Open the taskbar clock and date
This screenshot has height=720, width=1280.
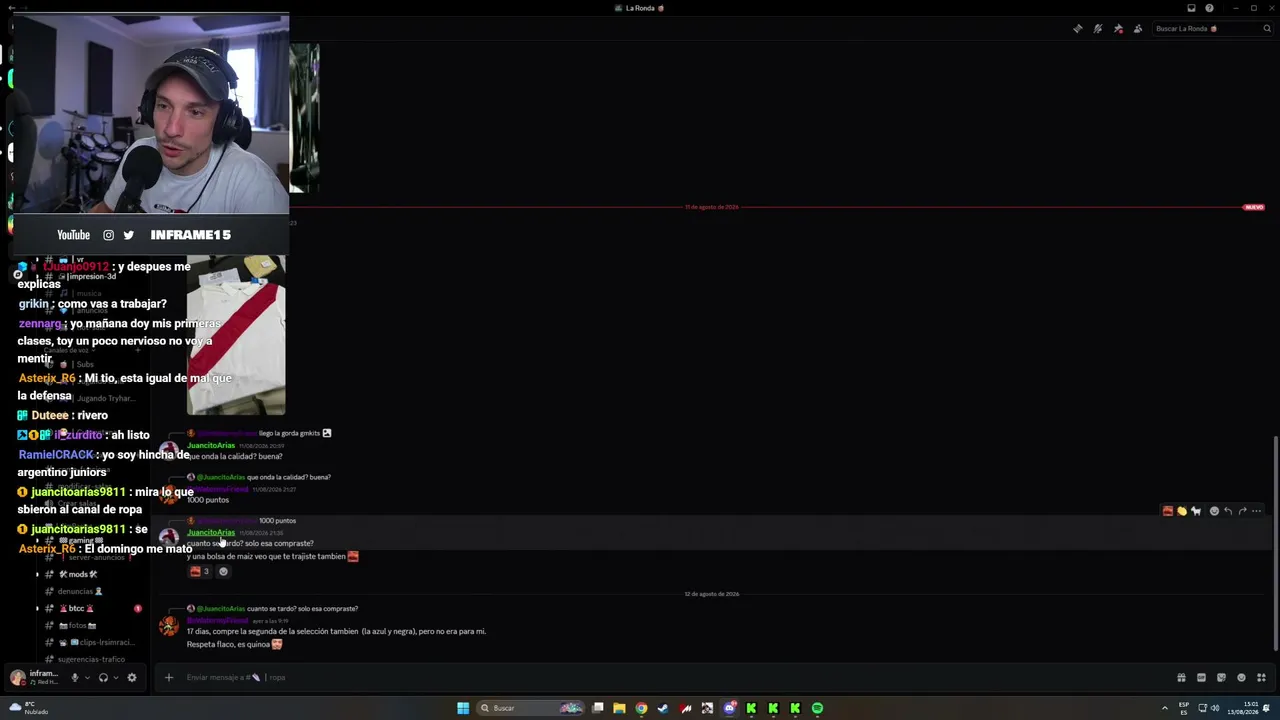coord(1244,708)
